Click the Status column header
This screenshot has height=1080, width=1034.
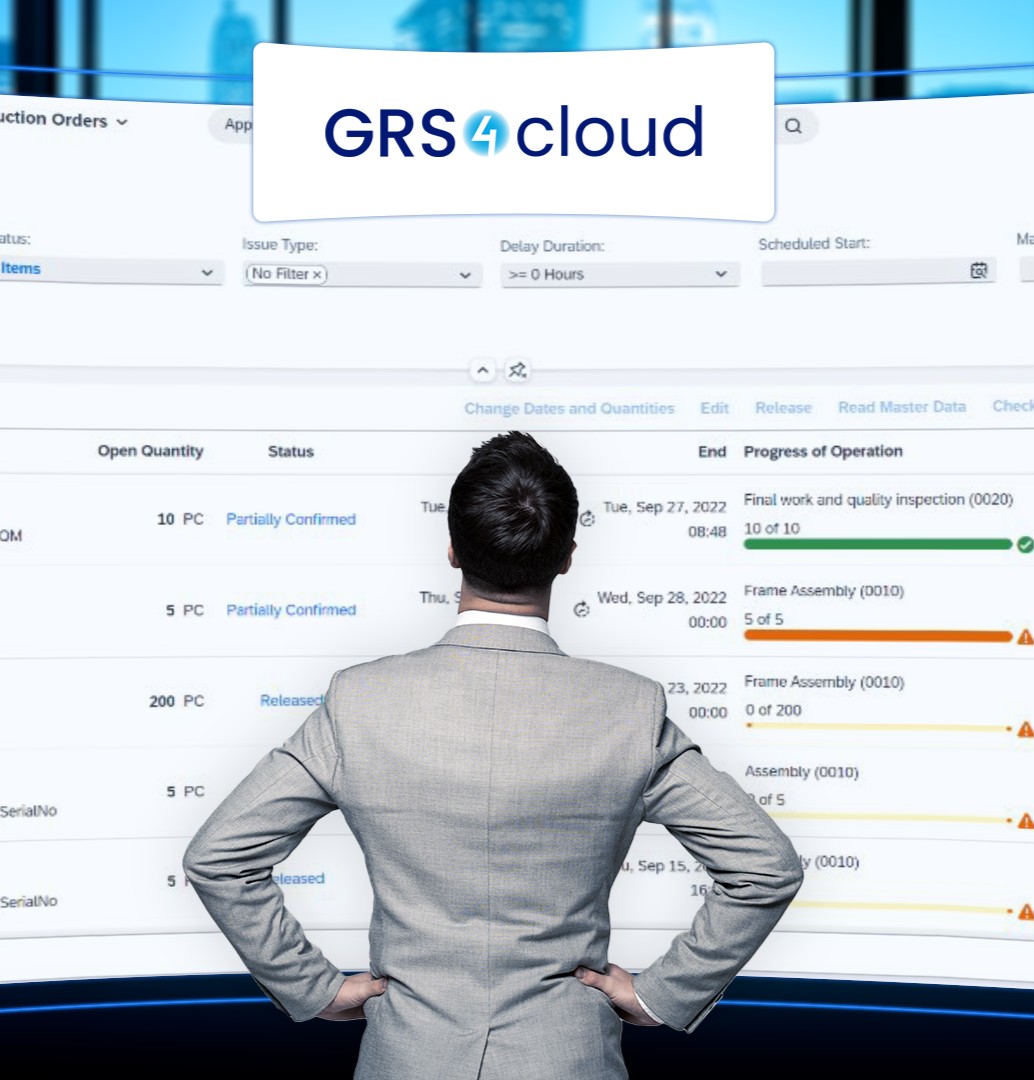[291, 452]
